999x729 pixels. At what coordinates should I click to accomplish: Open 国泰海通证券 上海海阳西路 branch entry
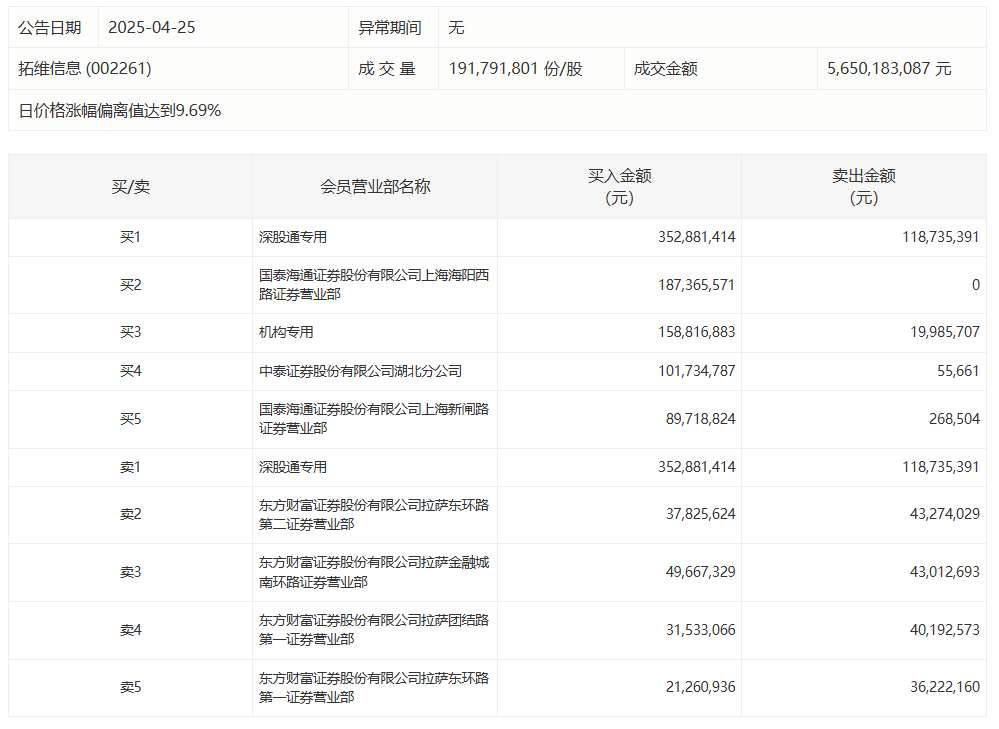pyautogui.click(x=373, y=285)
